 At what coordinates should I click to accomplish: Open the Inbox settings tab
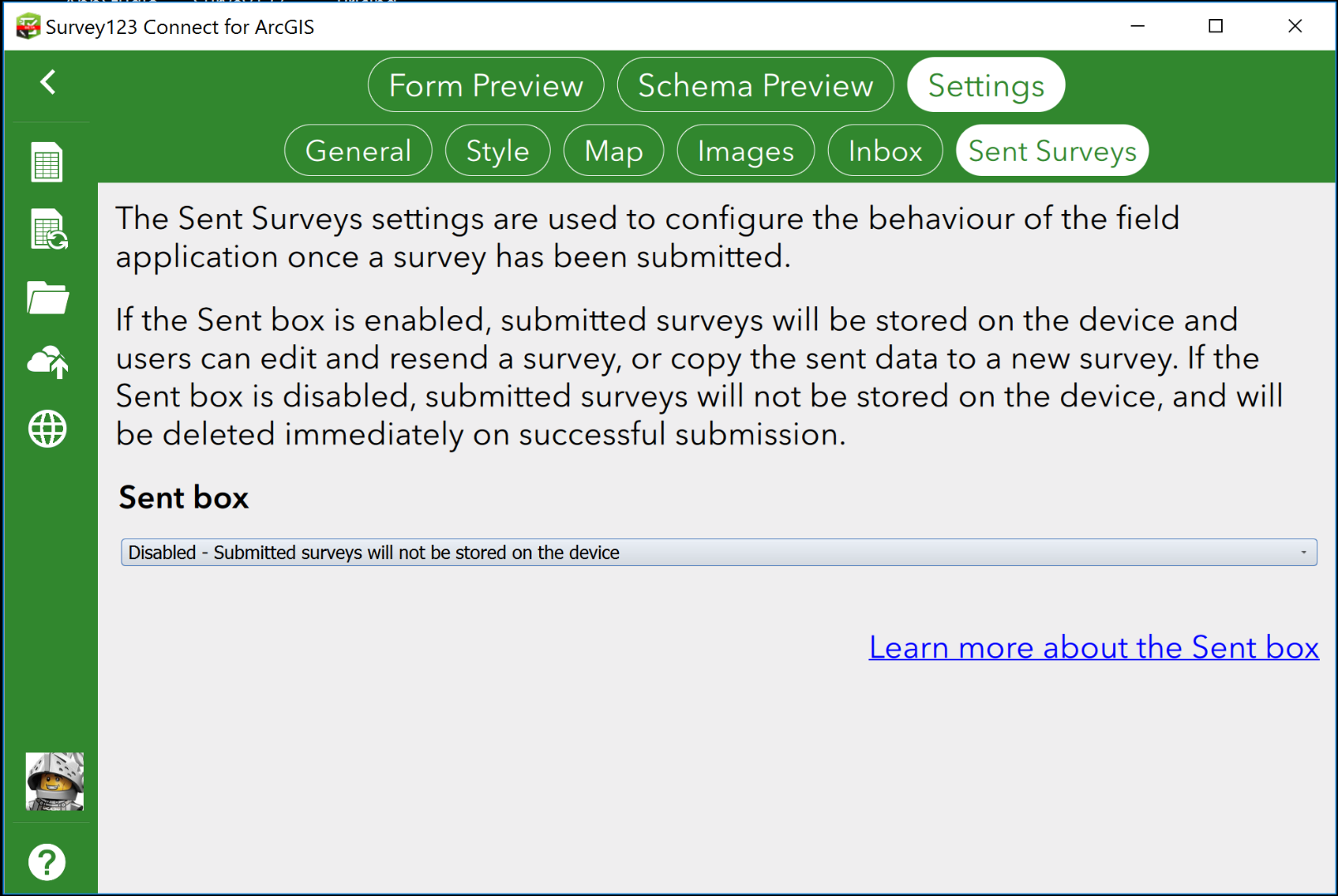point(885,150)
